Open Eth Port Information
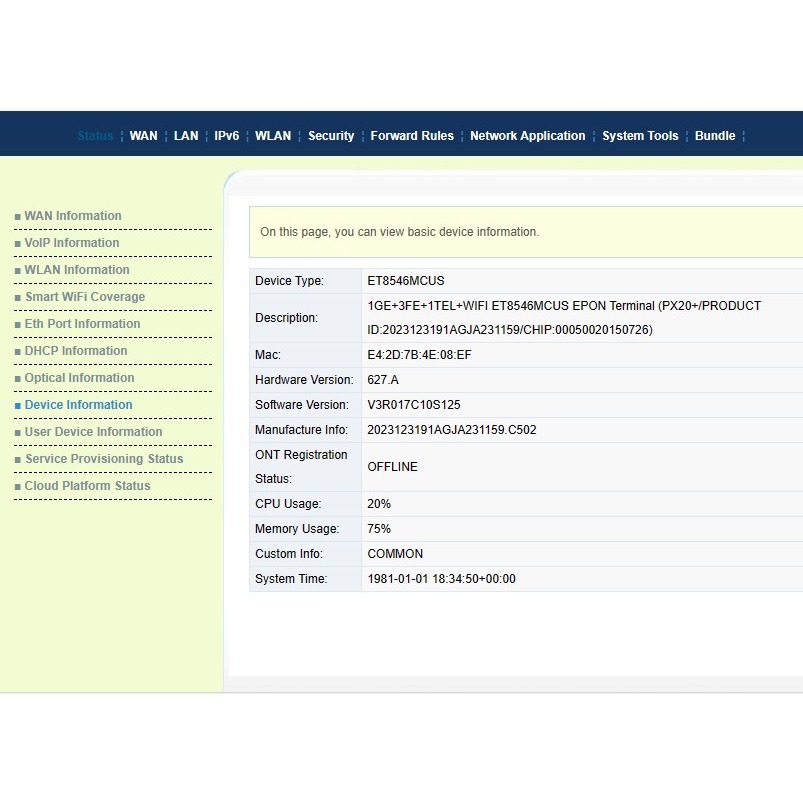This screenshot has height=803, width=803. [x=82, y=324]
